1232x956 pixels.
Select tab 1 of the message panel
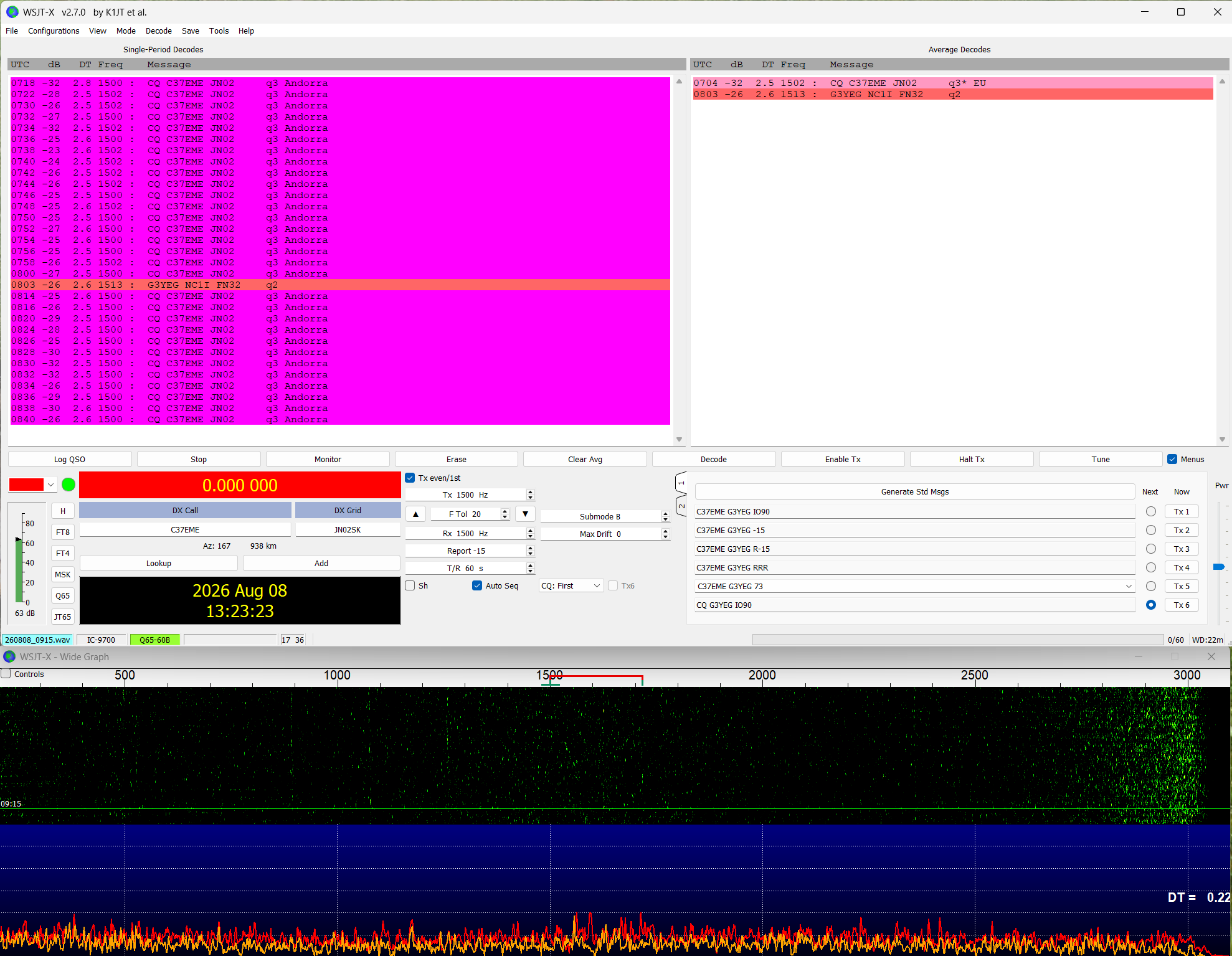(x=681, y=483)
